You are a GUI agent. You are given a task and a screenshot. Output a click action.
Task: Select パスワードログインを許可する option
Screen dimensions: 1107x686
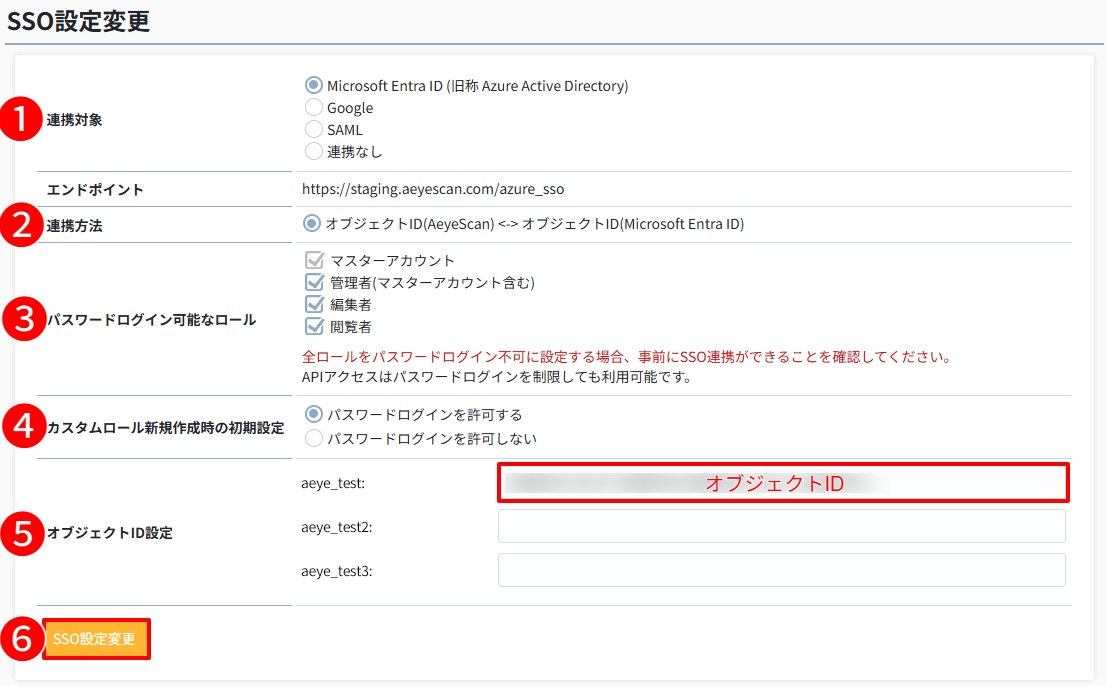pos(314,414)
